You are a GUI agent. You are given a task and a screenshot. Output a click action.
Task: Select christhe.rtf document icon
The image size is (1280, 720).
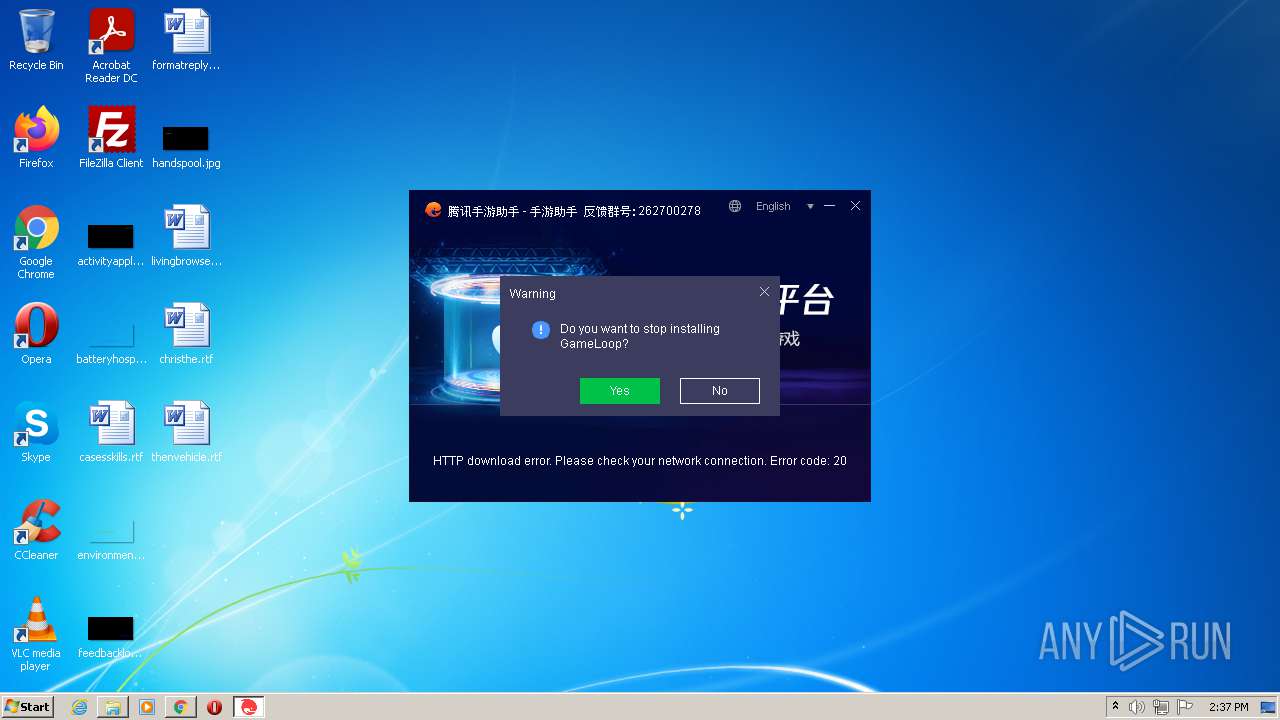[186, 334]
